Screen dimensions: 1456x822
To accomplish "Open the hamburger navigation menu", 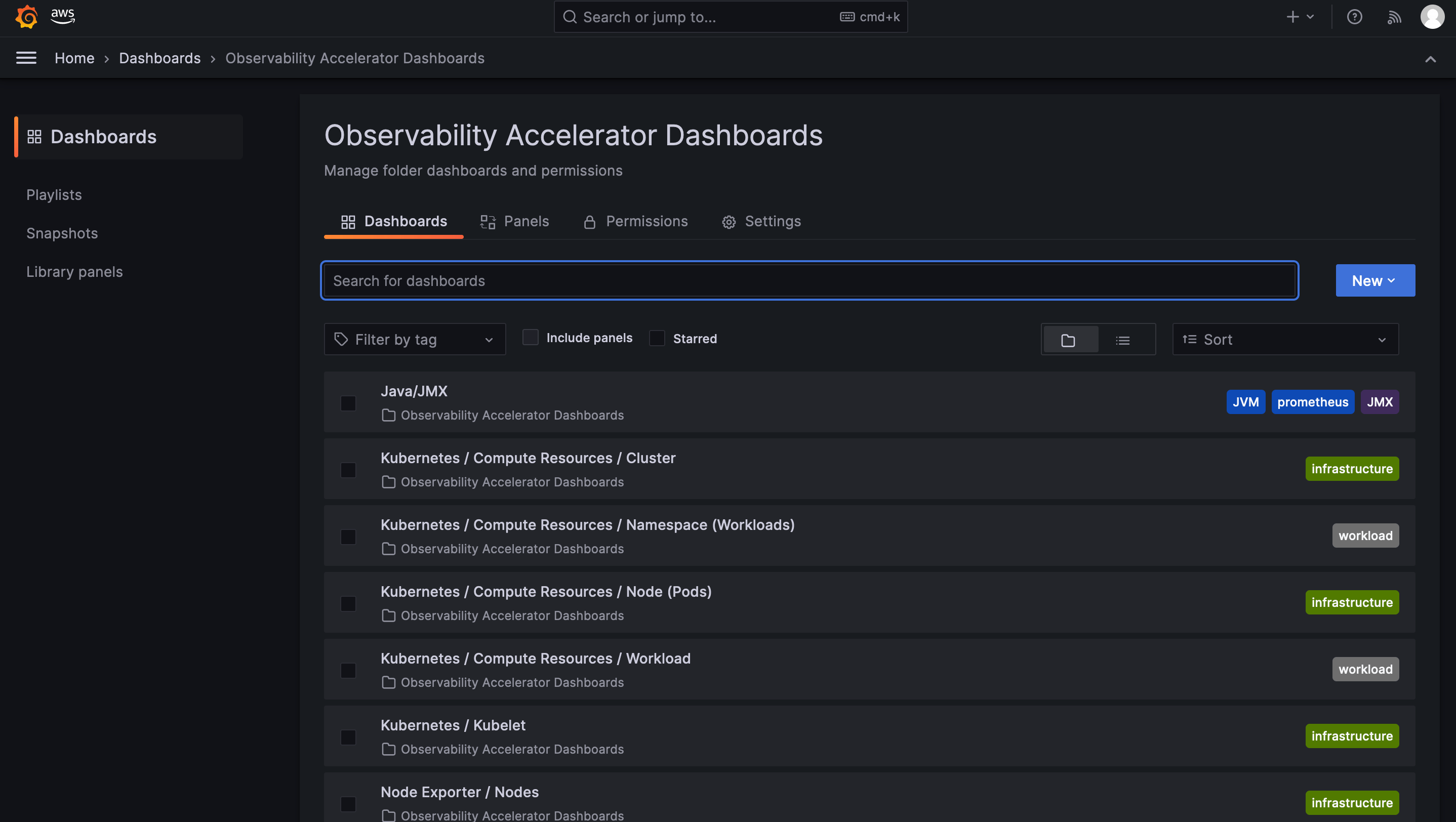I will 26,58.
